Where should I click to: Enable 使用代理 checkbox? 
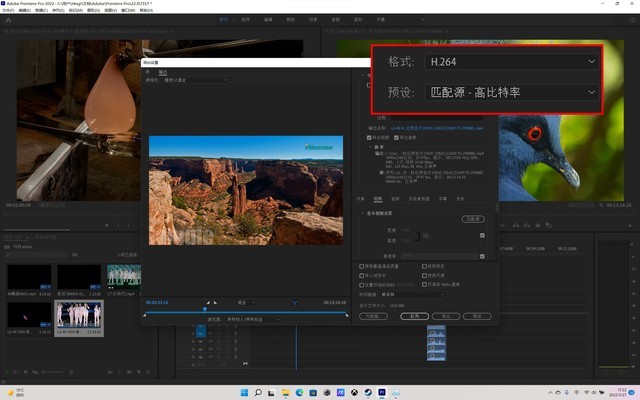(424, 276)
